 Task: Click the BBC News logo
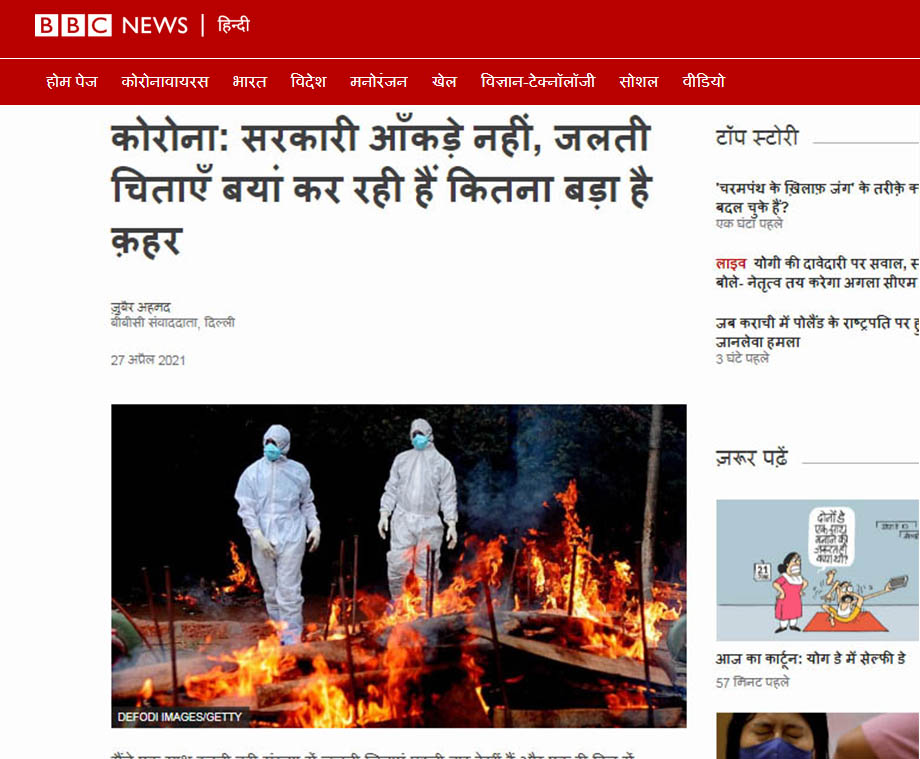pyautogui.click(x=111, y=25)
